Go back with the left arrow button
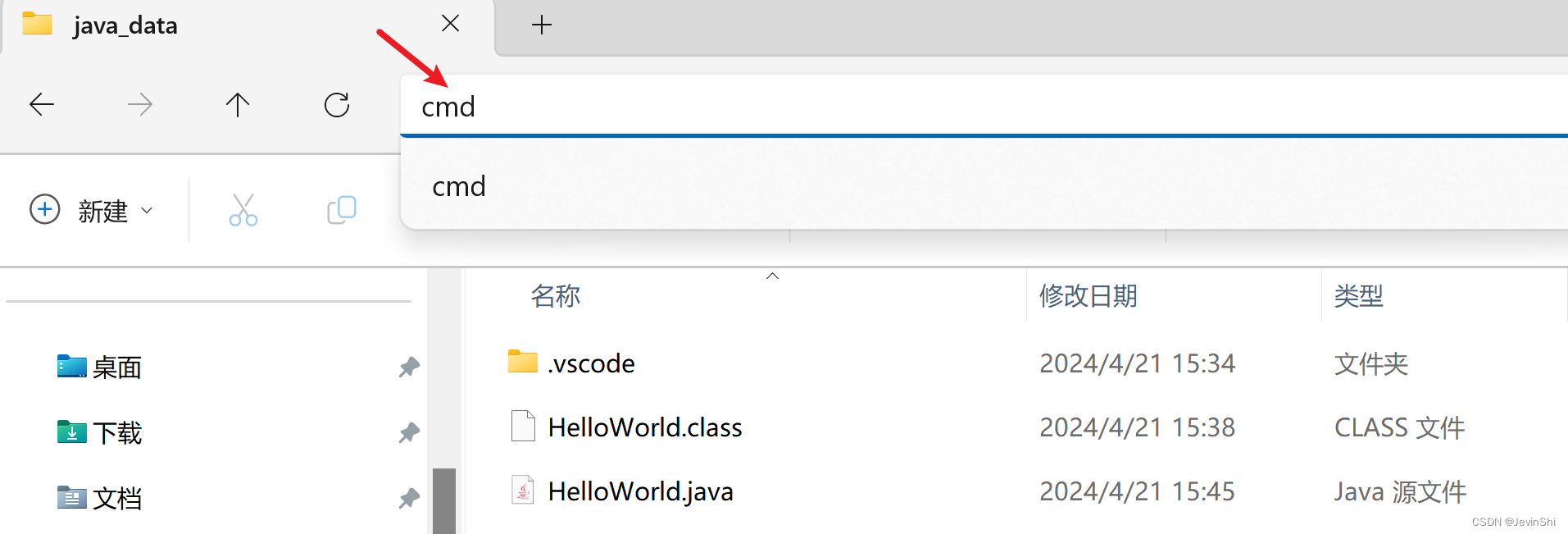The image size is (1568, 534). tap(42, 104)
